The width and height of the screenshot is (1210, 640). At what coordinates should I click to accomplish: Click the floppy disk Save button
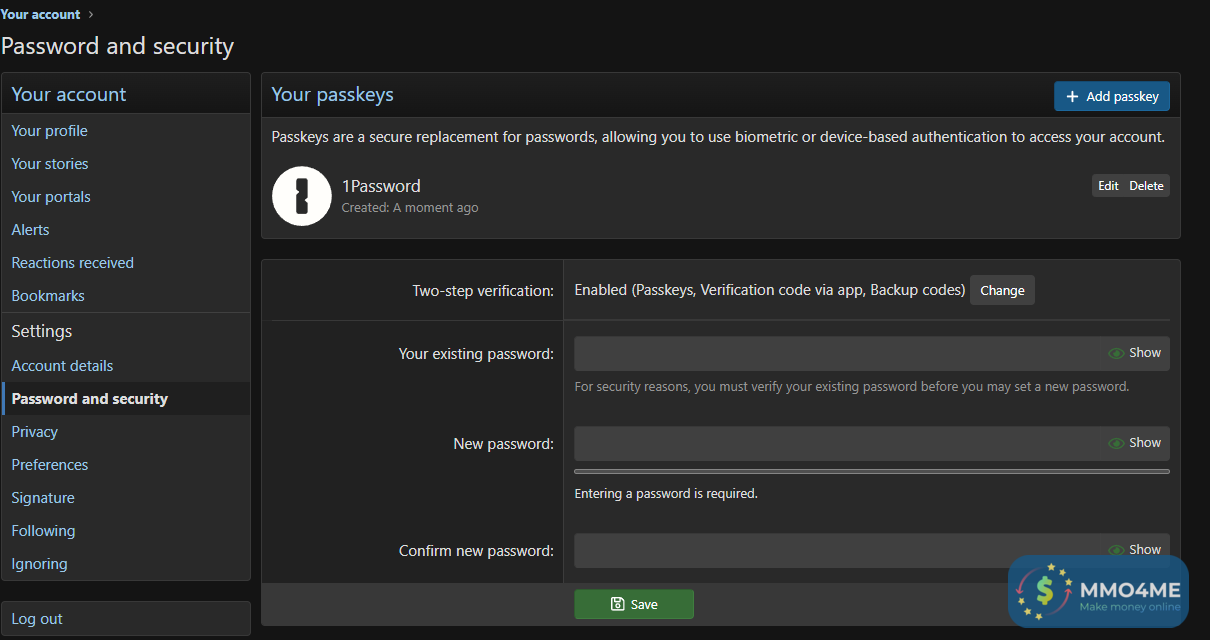633,604
